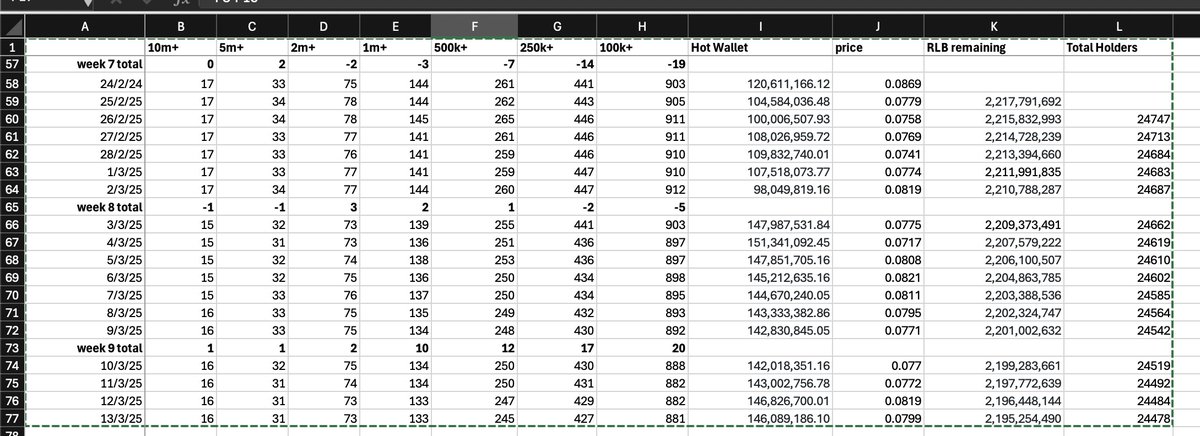The width and height of the screenshot is (1200, 436).
Task: Select column G header
Action: 559,25
